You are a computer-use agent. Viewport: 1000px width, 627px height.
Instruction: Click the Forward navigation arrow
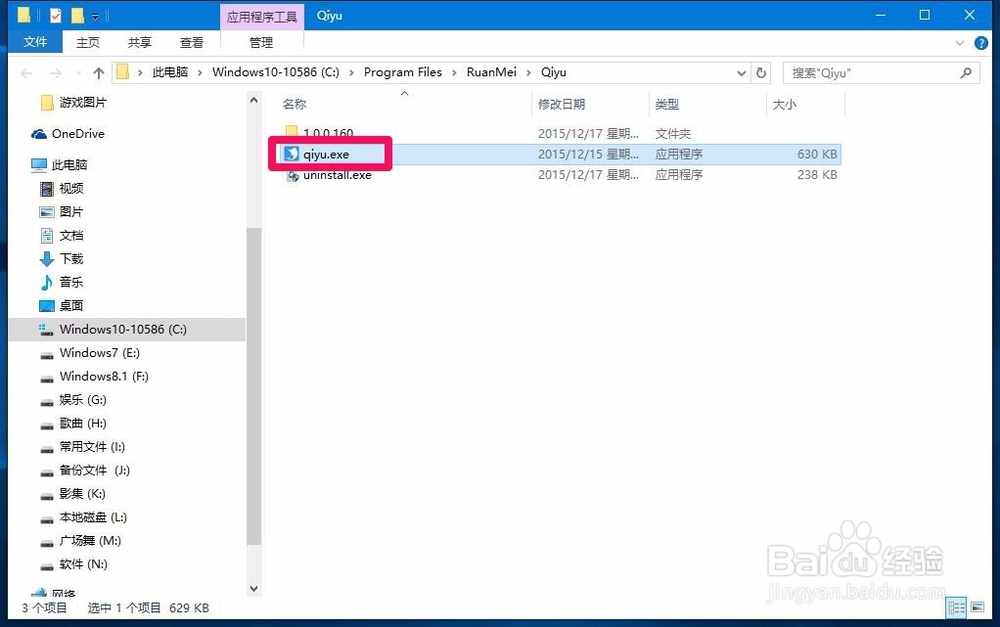pyautogui.click(x=55, y=73)
